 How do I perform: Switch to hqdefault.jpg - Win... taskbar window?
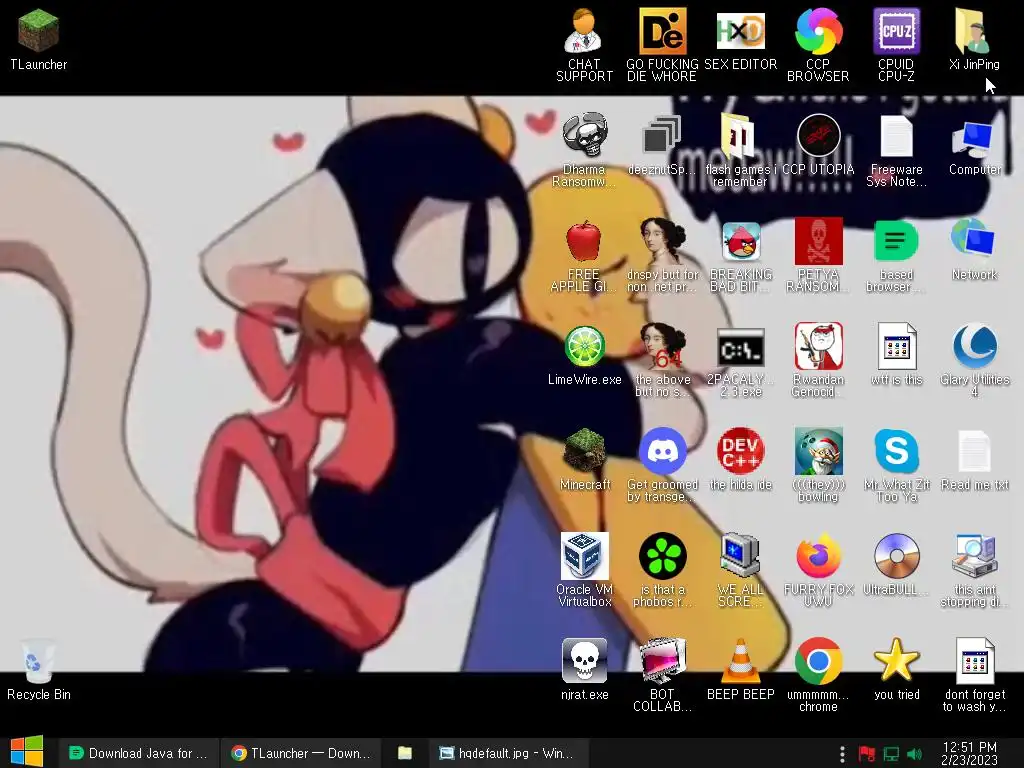(507, 753)
